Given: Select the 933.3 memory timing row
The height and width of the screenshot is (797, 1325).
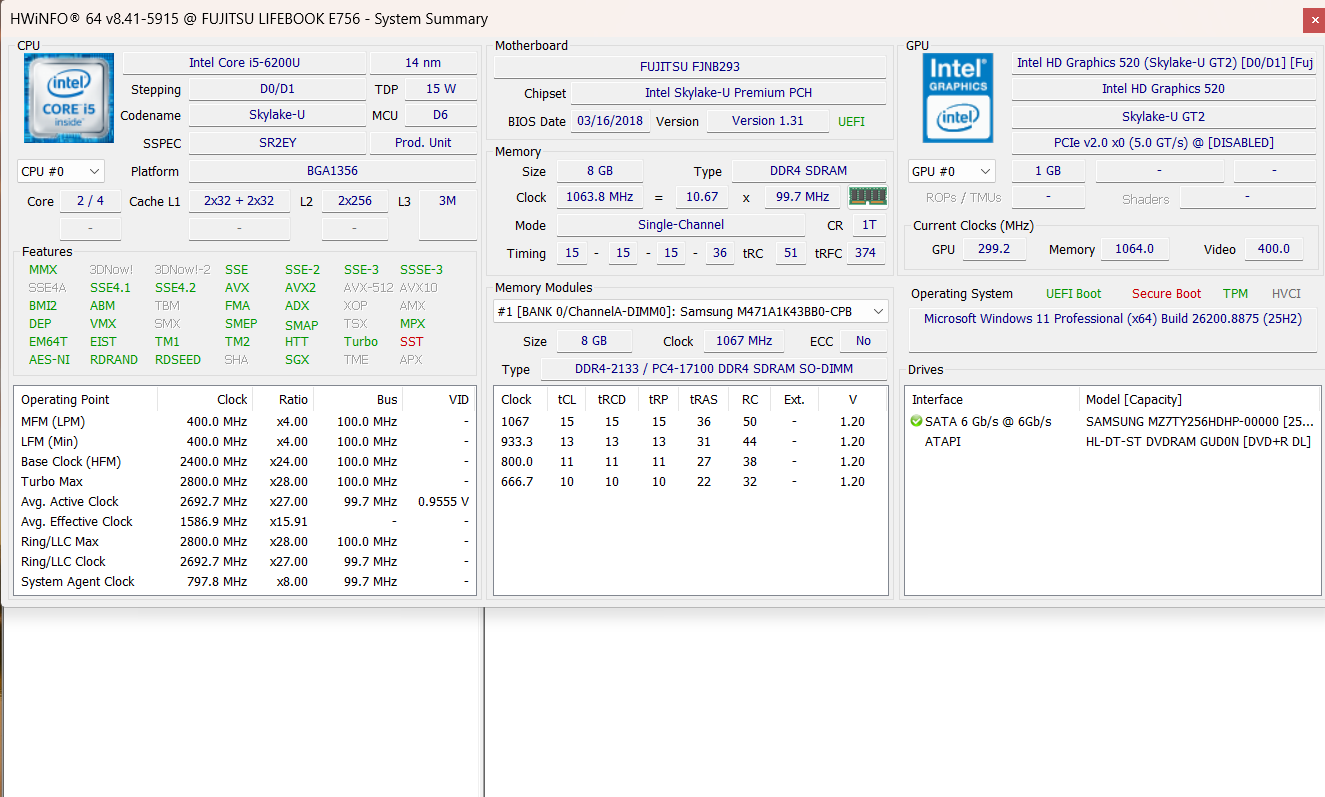Looking at the screenshot, I should pos(690,441).
